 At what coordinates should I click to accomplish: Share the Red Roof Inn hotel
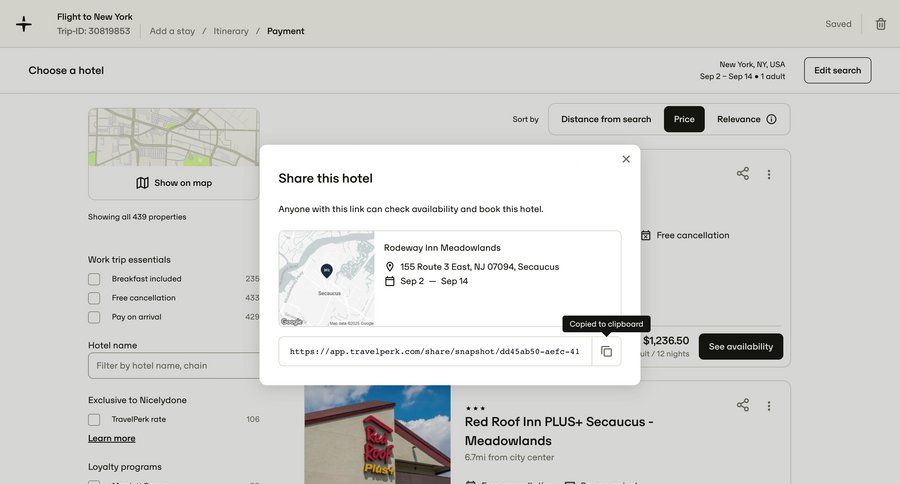point(743,405)
